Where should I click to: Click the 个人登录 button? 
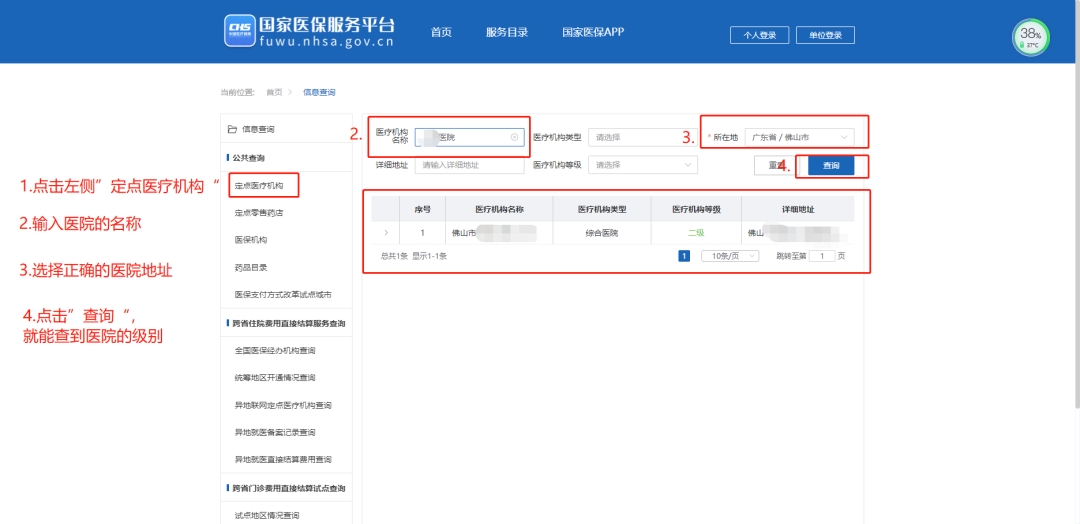(760, 35)
